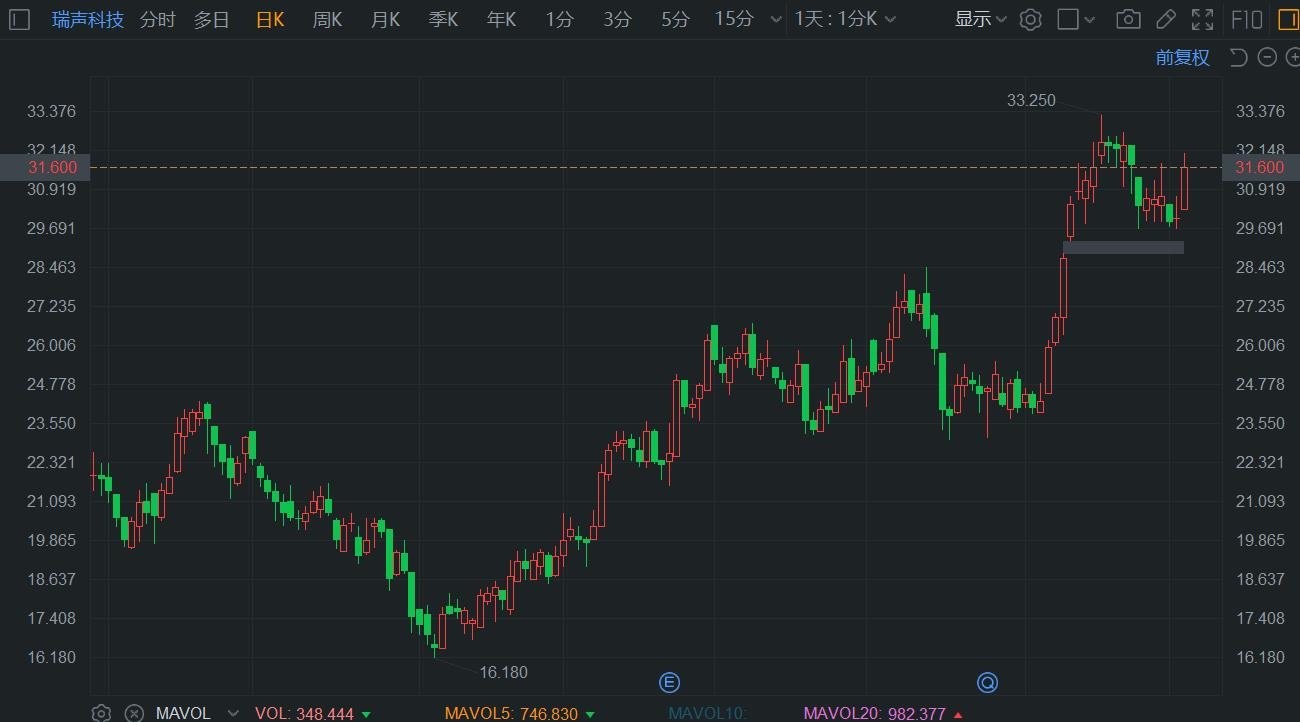Image resolution: width=1300 pixels, height=722 pixels.
Task: Select the 周K weekly tab
Action: pos(327,19)
